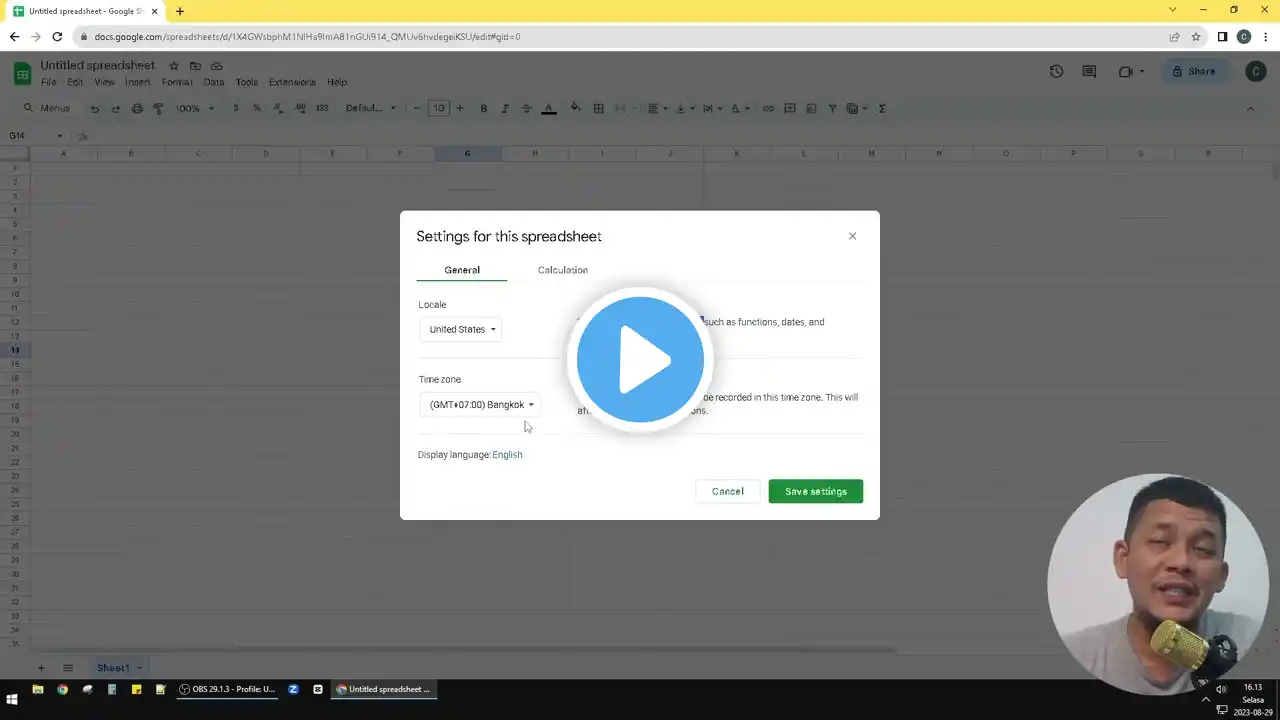Open the comments icon in header

tap(1089, 71)
